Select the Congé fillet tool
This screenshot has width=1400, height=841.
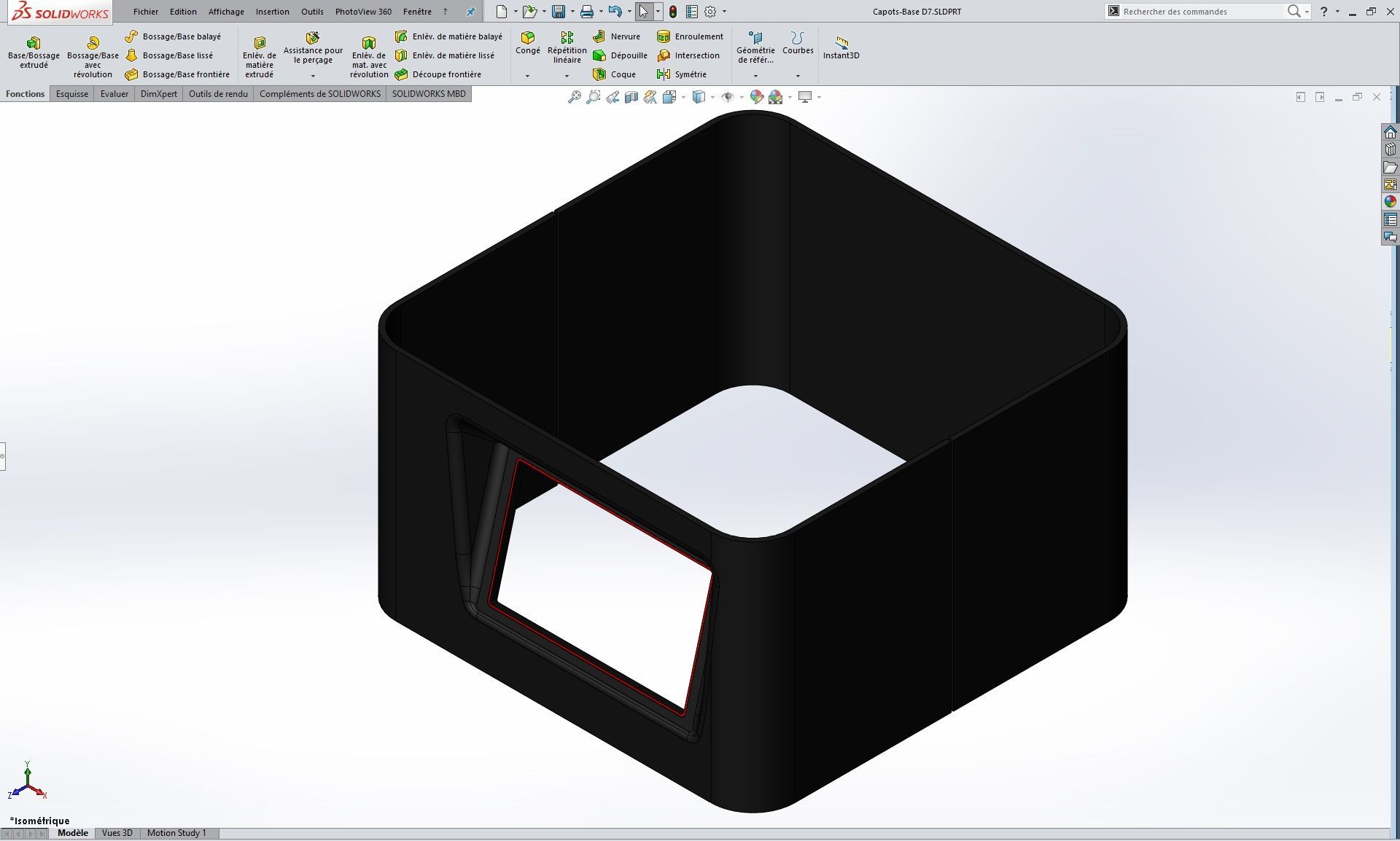[x=527, y=42]
